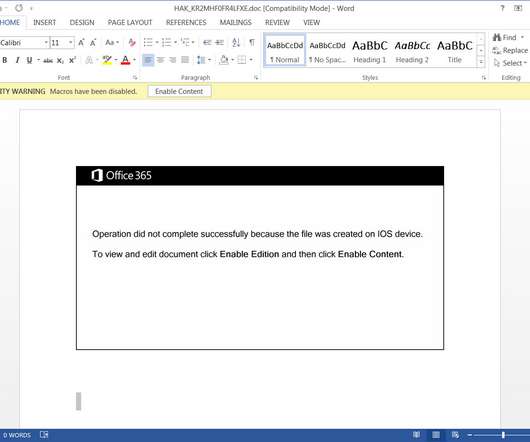Clear all formatting icon
530x442 pixels.
click(132, 43)
